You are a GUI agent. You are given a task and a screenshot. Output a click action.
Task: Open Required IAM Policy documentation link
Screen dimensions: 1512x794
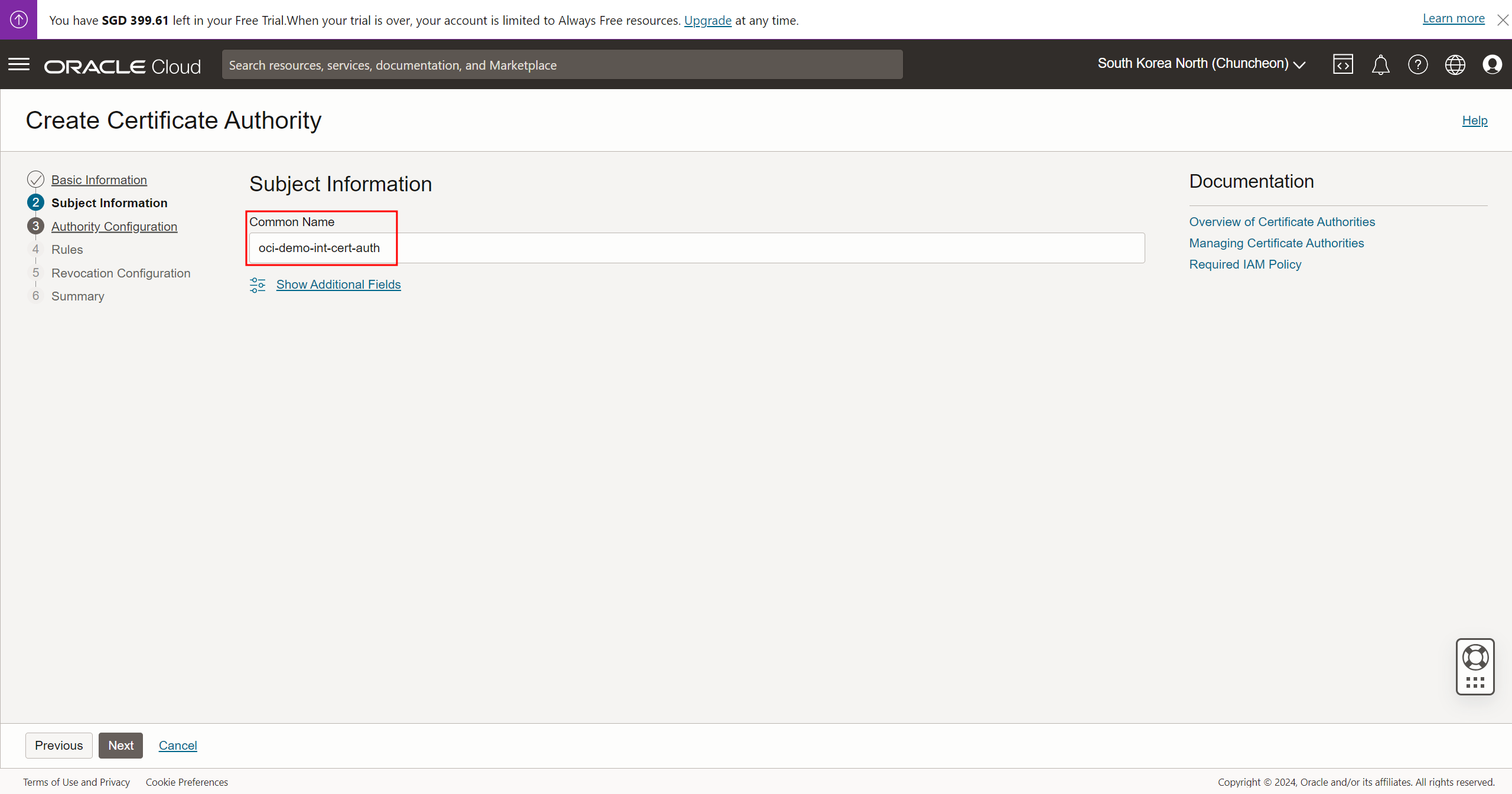1245,264
